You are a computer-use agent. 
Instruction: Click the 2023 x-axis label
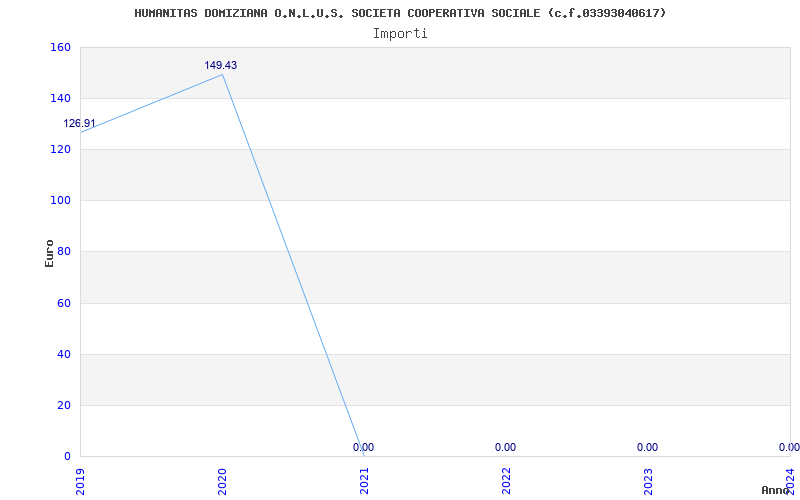tap(648, 482)
